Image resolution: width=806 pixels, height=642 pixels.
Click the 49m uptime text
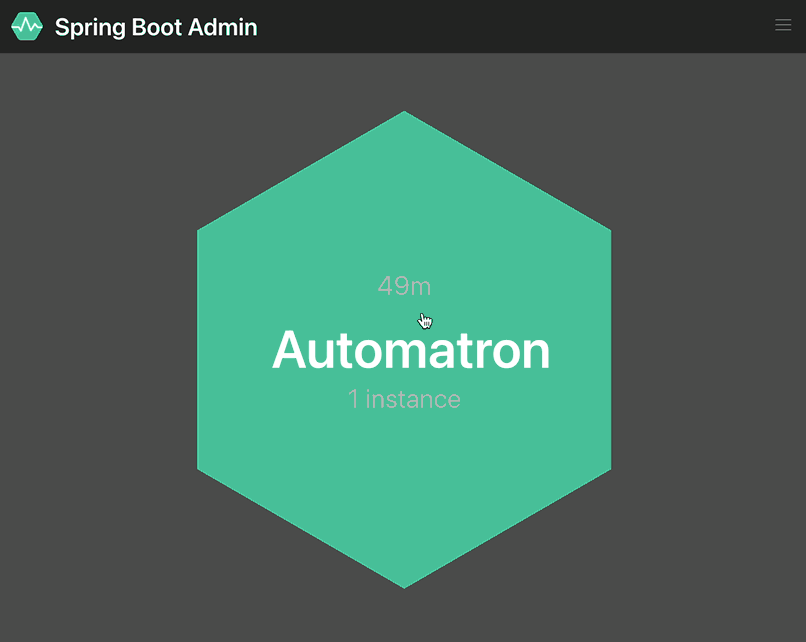(405, 286)
